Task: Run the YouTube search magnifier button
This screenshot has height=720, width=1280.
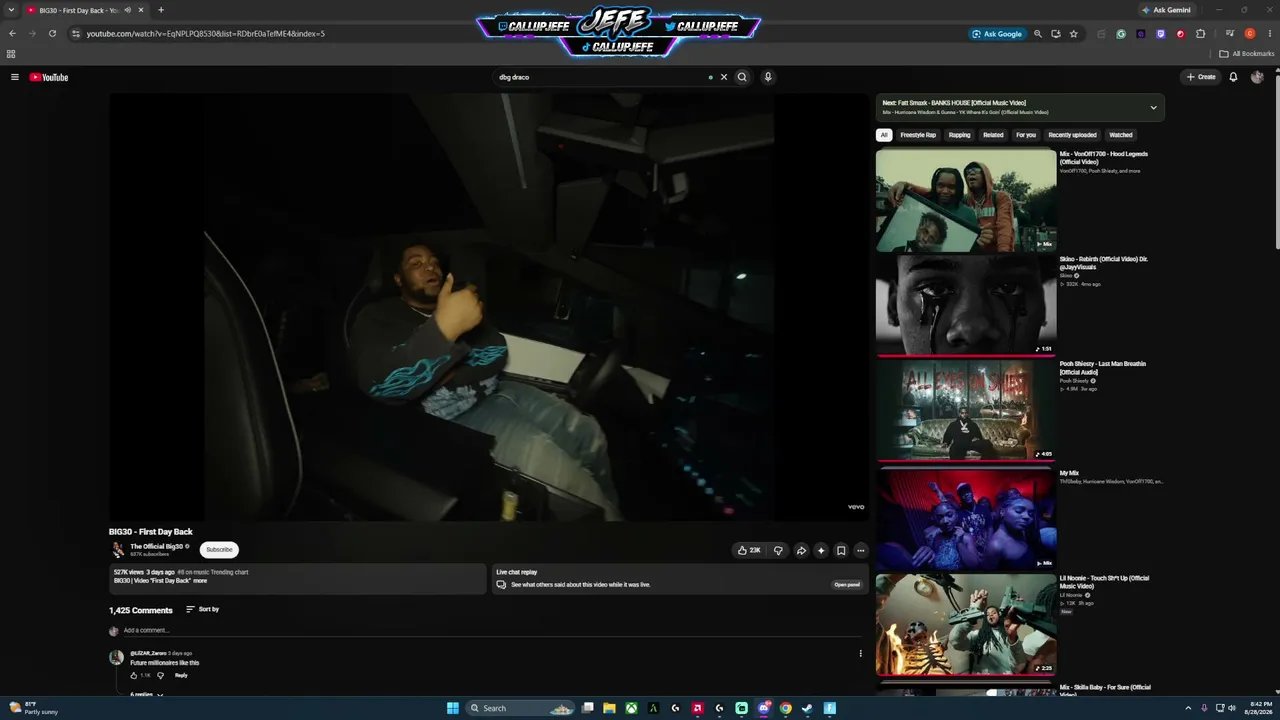Action: click(x=742, y=77)
